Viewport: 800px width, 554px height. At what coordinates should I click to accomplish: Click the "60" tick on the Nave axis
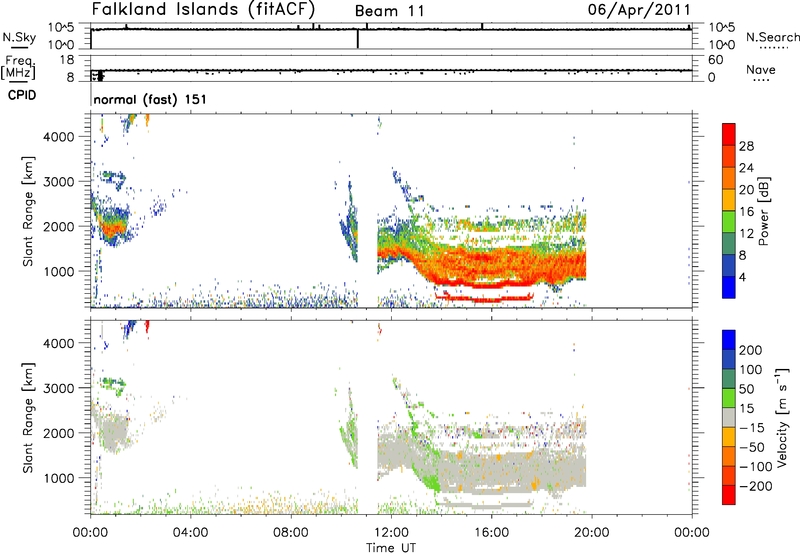coord(715,60)
